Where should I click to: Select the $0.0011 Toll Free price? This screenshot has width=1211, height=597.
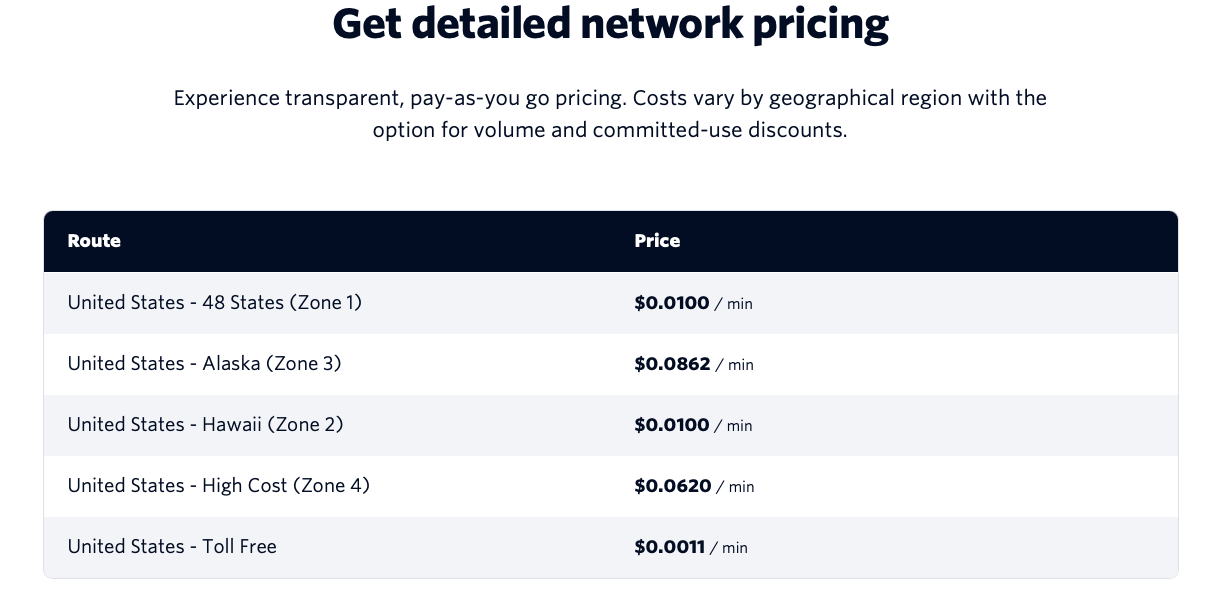pos(669,547)
